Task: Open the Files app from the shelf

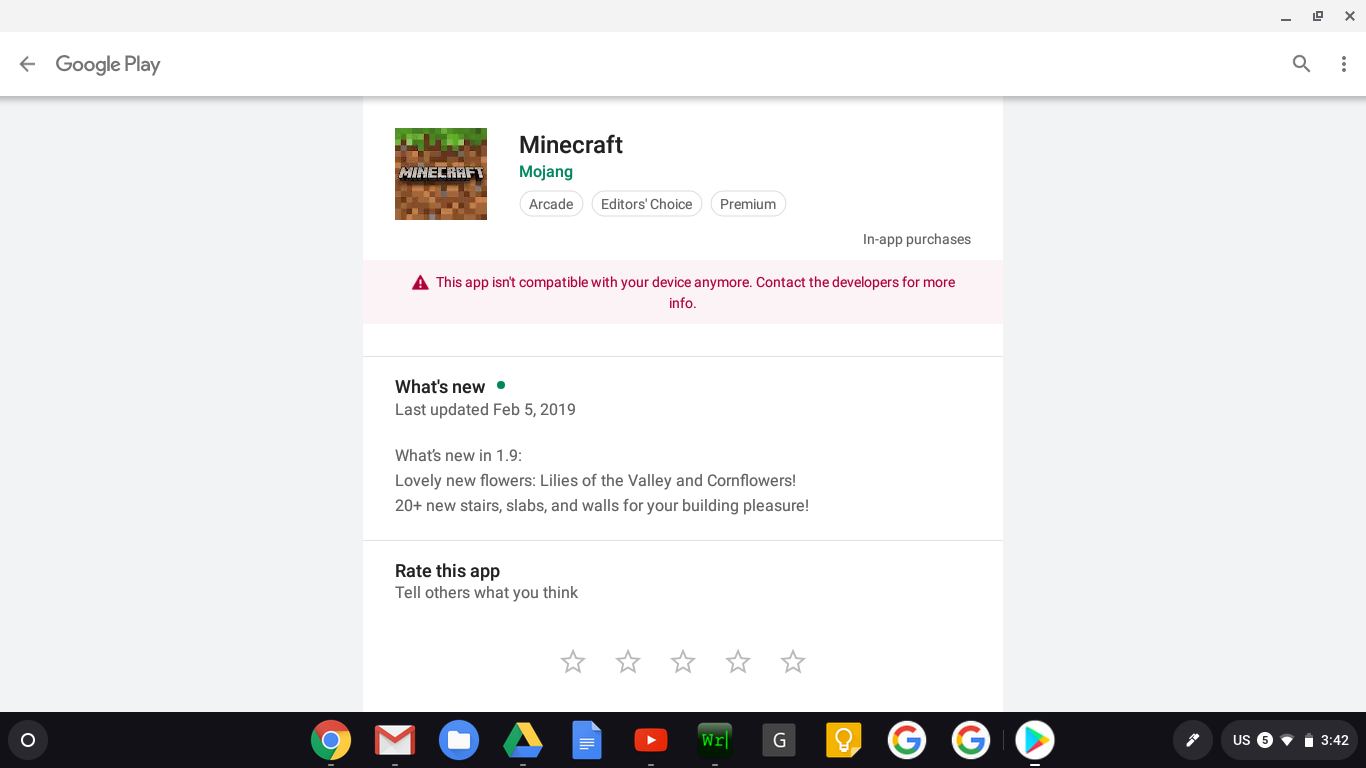Action: (459, 740)
